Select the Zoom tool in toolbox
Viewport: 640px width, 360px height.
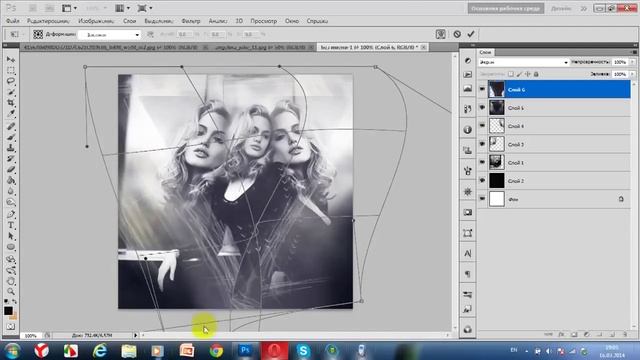point(11,291)
